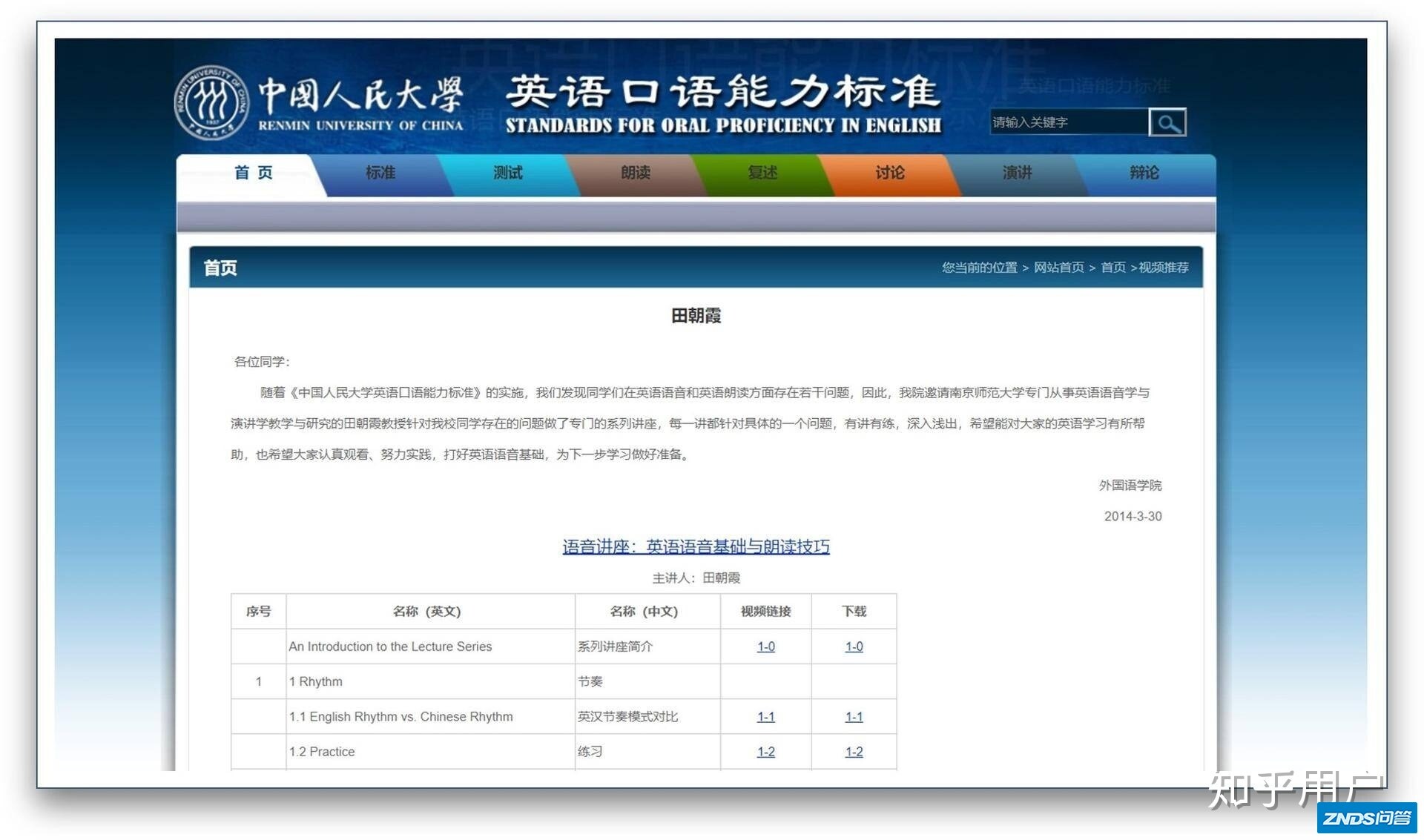The height and width of the screenshot is (840, 1424).
Task: Click the ZNDS问答 badge
Action: 1367,818
